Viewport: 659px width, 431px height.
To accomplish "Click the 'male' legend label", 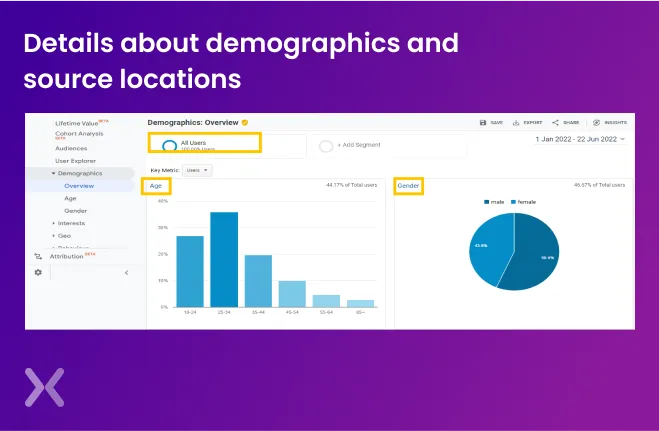I will point(497,202).
